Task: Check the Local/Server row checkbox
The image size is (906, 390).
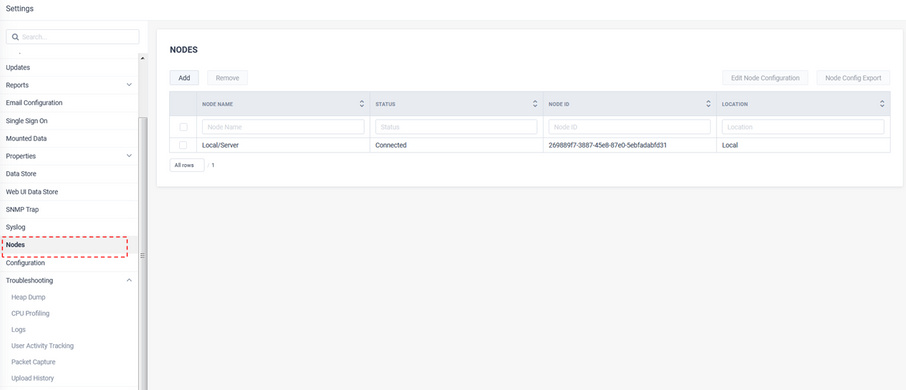Action: [183, 145]
